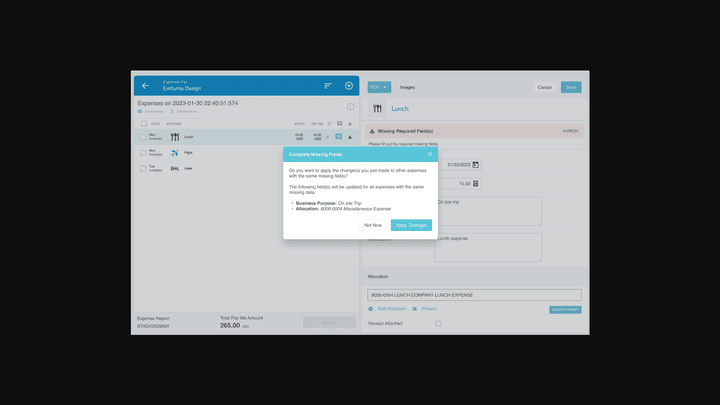Choose Not Now in the dialog

point(373,225)
